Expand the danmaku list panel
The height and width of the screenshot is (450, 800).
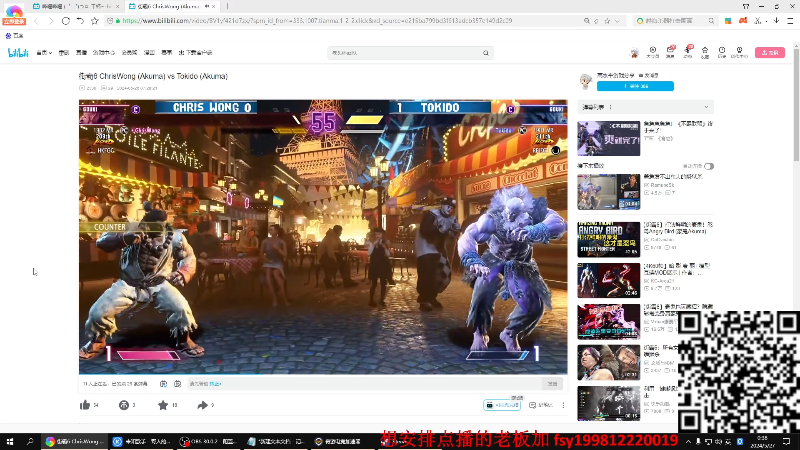645,107
